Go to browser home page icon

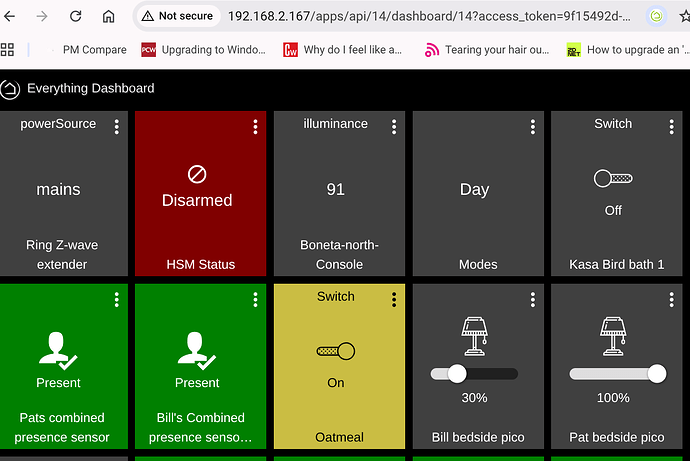click(x=109, y=17)
